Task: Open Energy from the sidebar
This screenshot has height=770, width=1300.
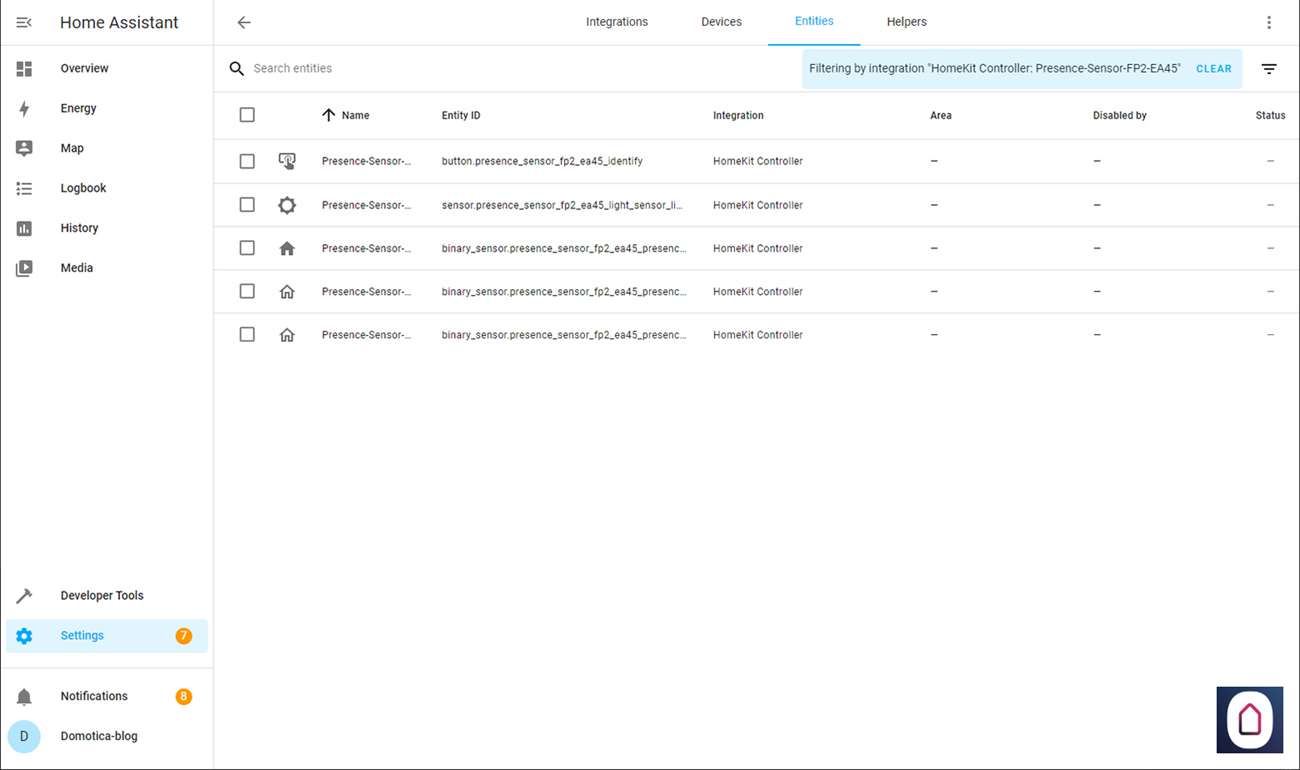Action: [78, 108]
